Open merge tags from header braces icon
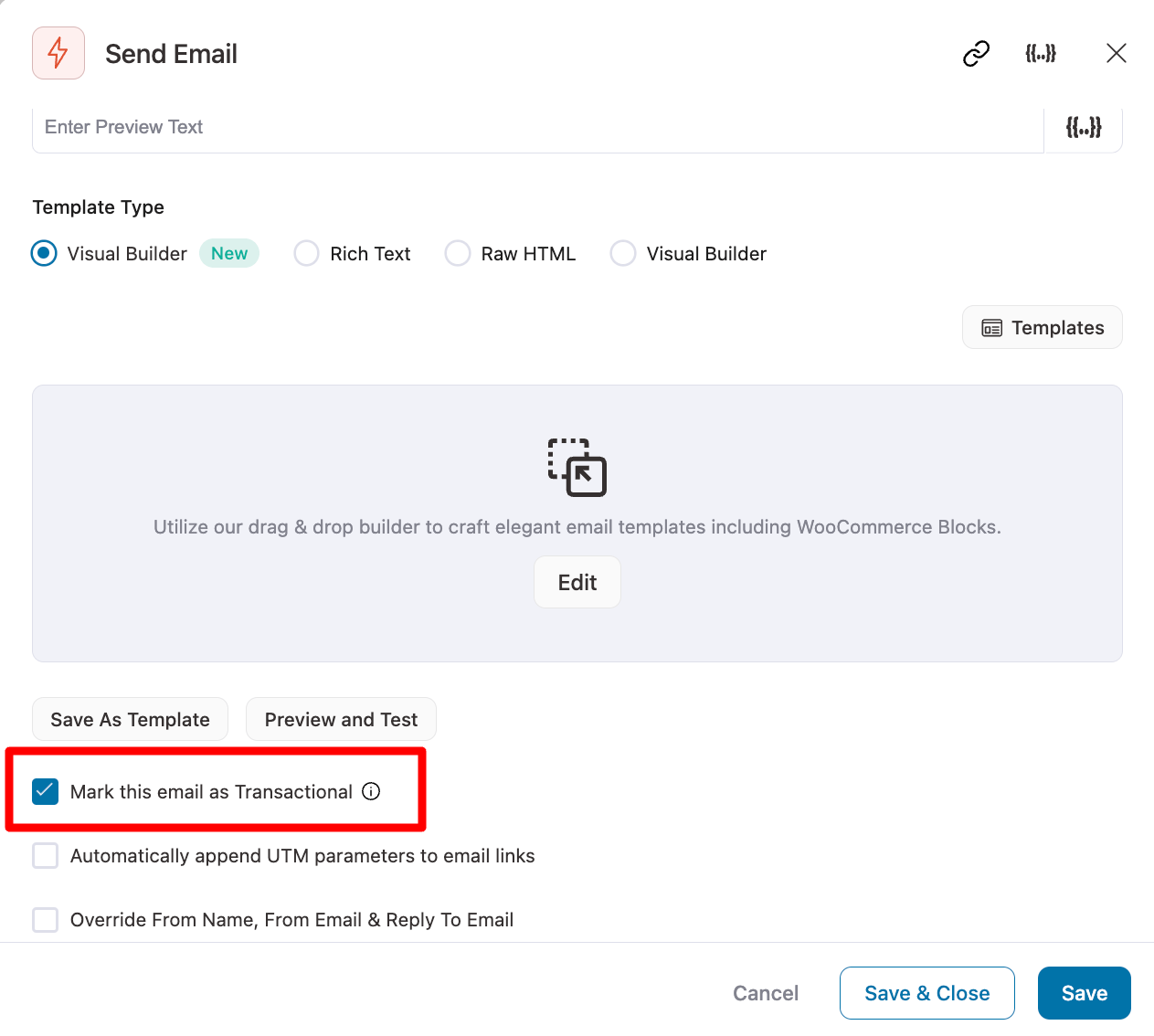The image size is (1154, 1036). (x=1041, y=54)
